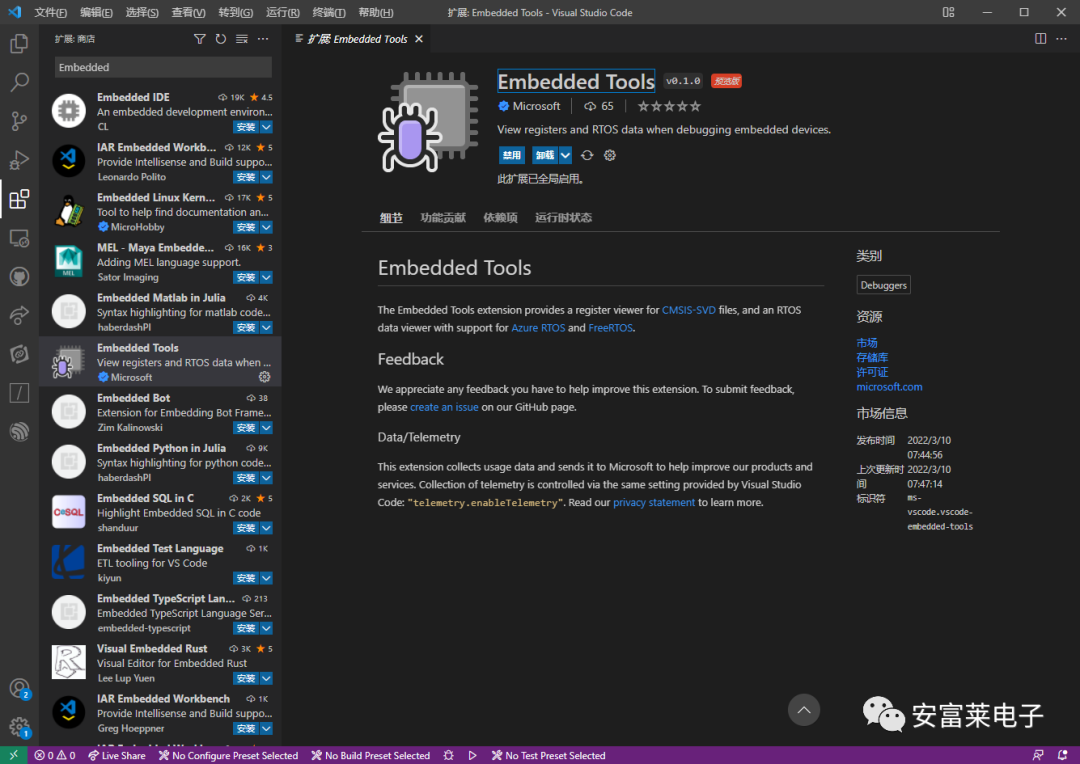
Task: Open the microsoft.com resource link
Action: click(x=889, y=387)
